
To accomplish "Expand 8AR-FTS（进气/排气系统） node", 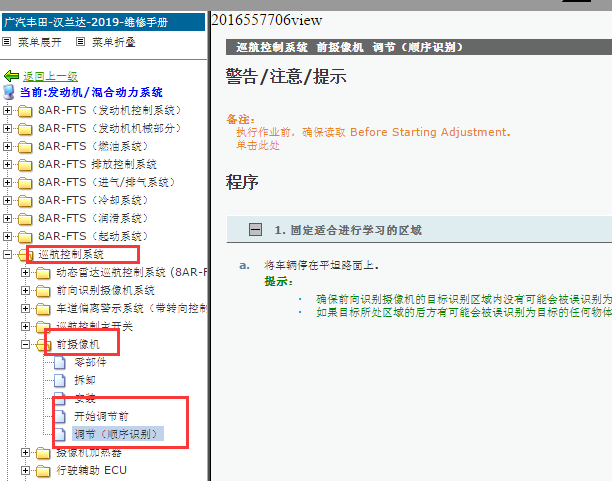I will click(7, 182).
